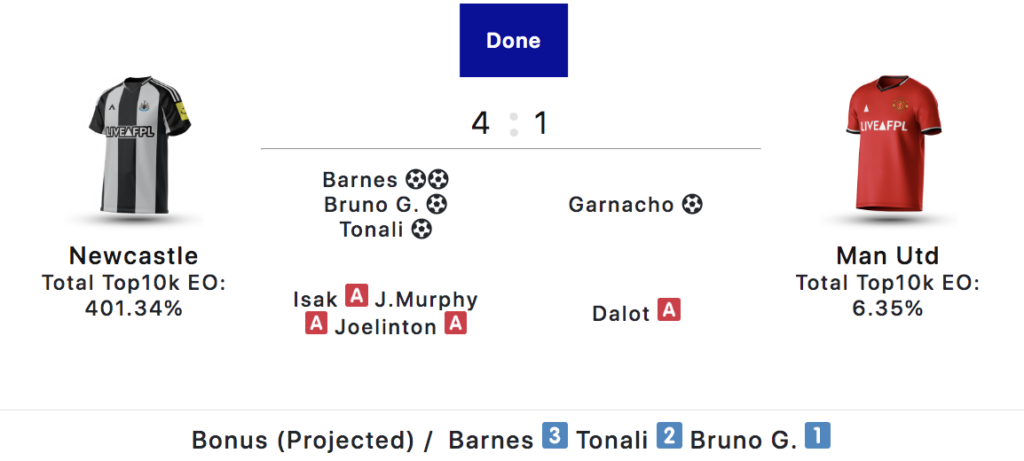Click the goal ball icon next to Tonali
The image size is (1024, 461).
tap(422, 229)
